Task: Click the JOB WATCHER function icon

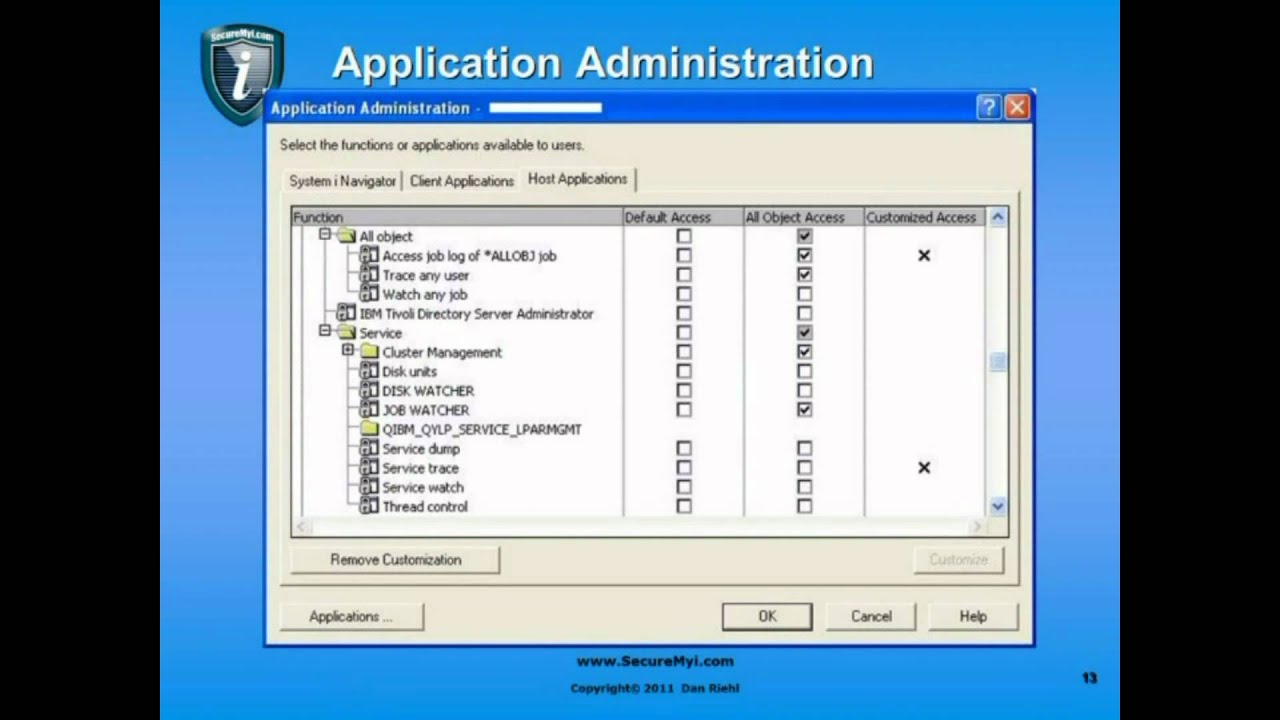Action: 369,410
